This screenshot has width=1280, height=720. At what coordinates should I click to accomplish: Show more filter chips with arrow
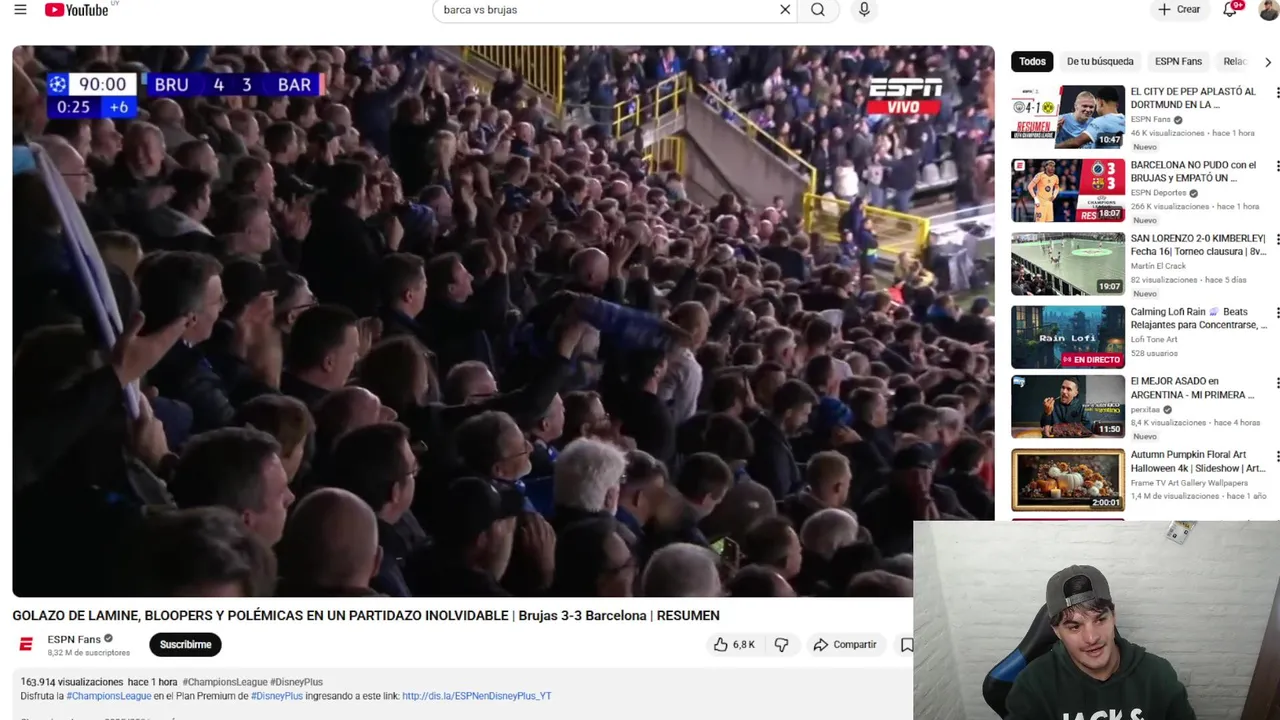pyautogui.click(x=1268, y=62)
